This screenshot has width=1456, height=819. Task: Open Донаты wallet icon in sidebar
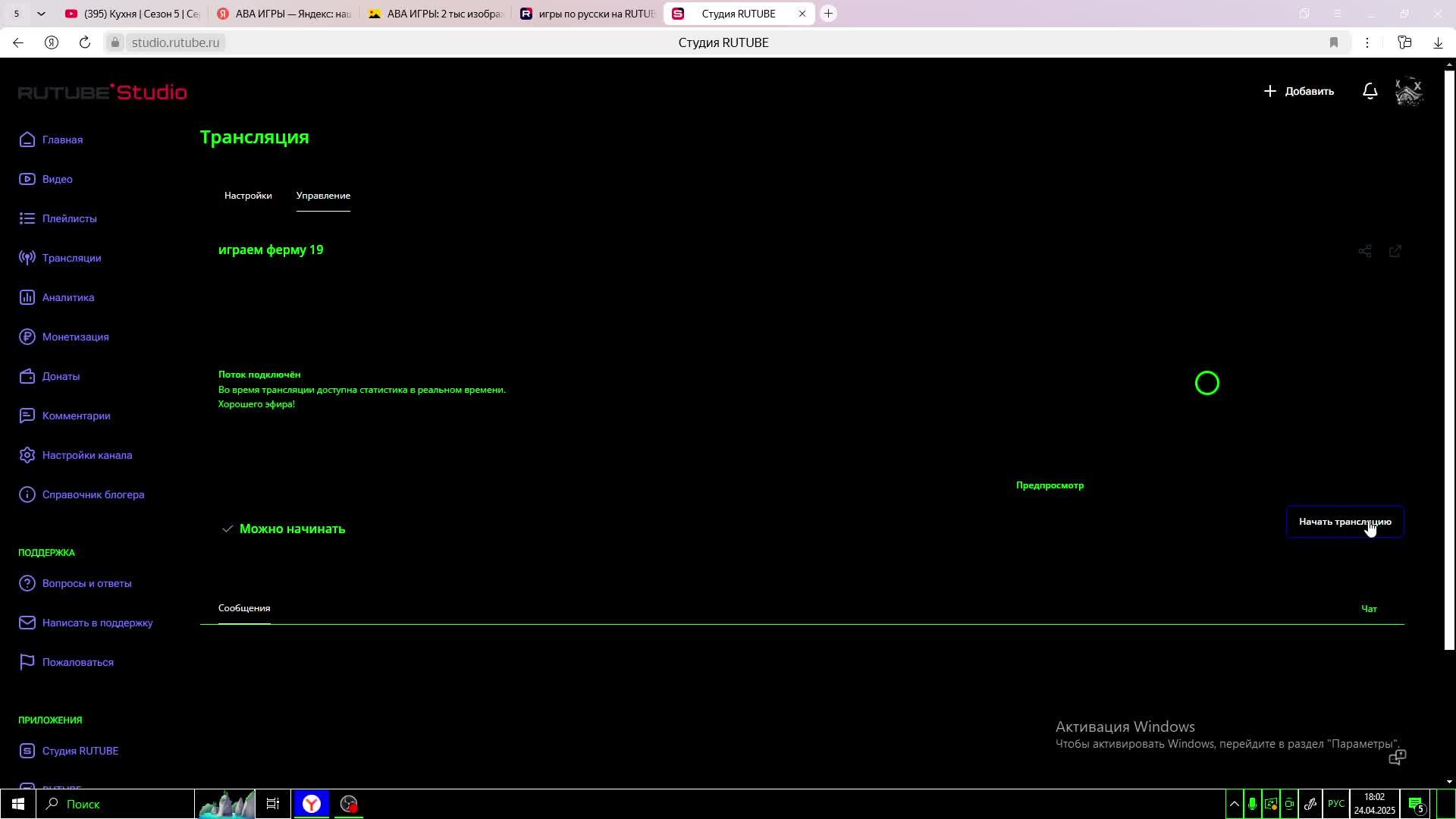coord(27,376)
